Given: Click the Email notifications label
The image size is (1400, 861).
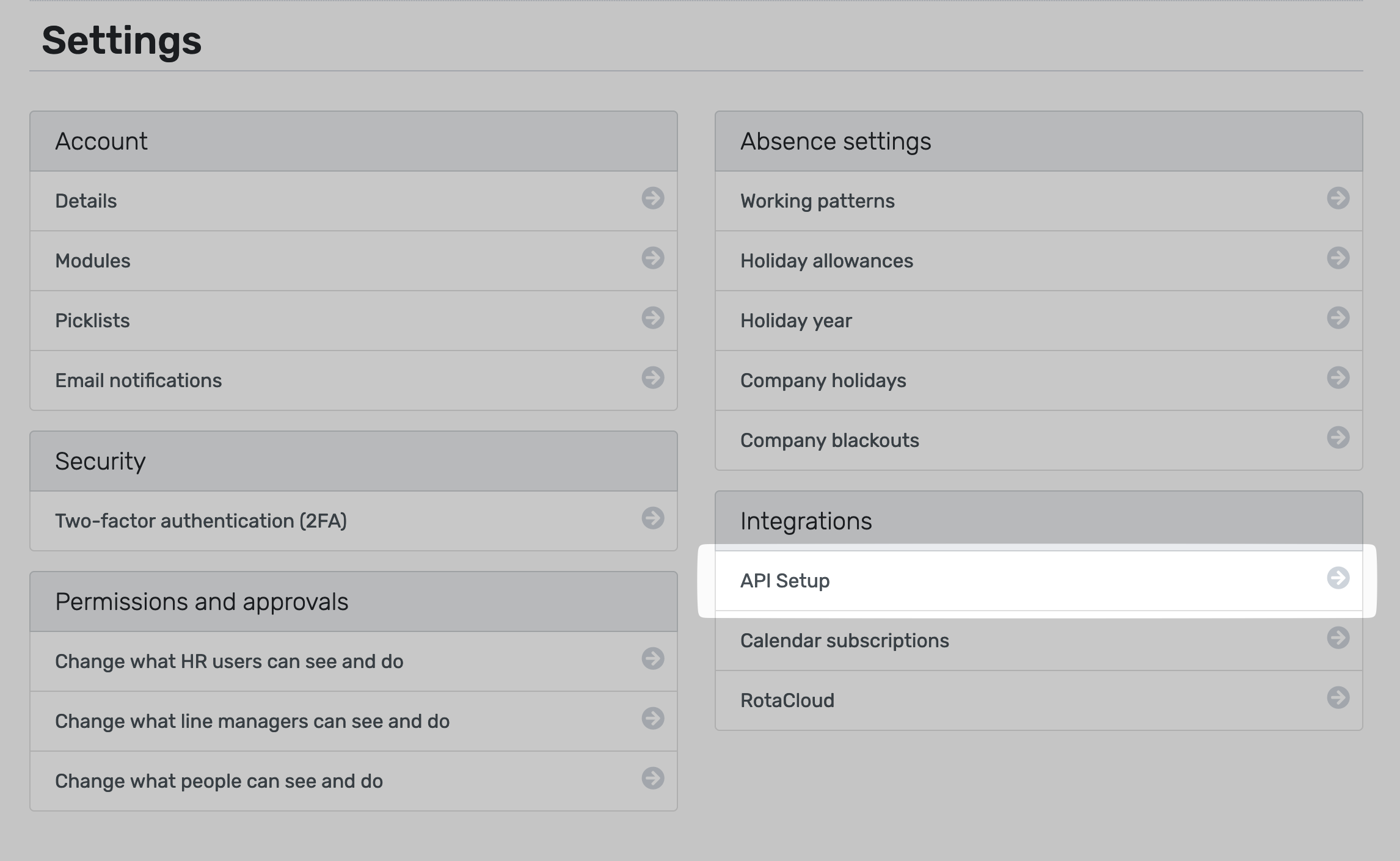Looking at the screenshot, I should (x=138, y=381).
